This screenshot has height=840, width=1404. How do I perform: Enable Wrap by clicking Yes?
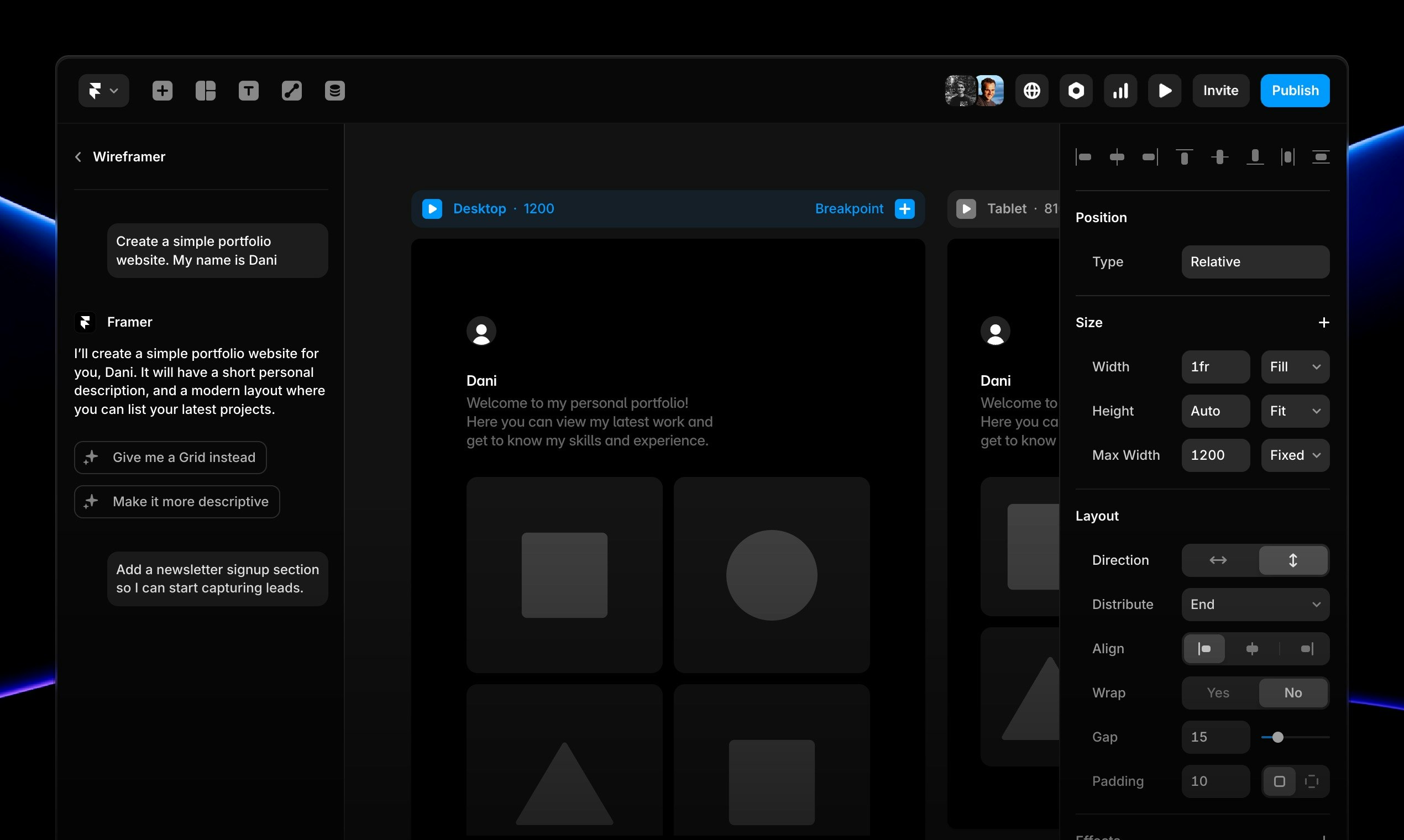pos(1218,692)
